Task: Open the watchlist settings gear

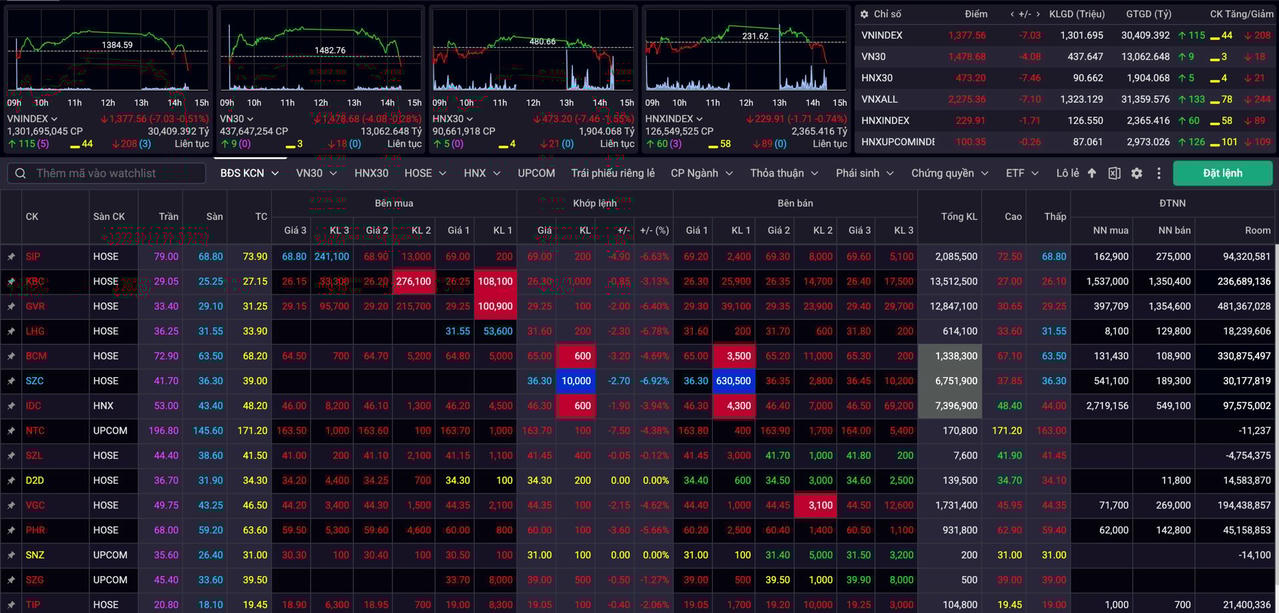Action: (1137, 173)
